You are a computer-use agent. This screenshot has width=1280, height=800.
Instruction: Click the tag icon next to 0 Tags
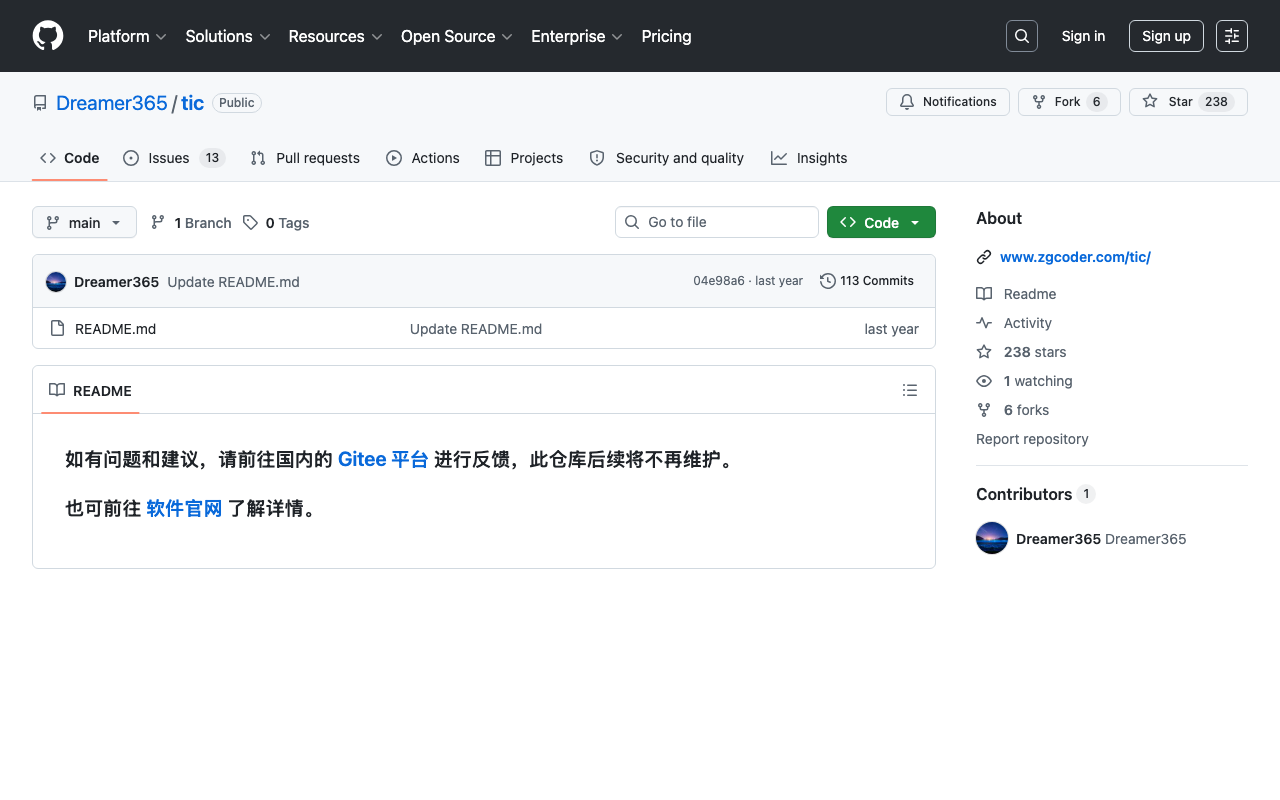[250, 222]
